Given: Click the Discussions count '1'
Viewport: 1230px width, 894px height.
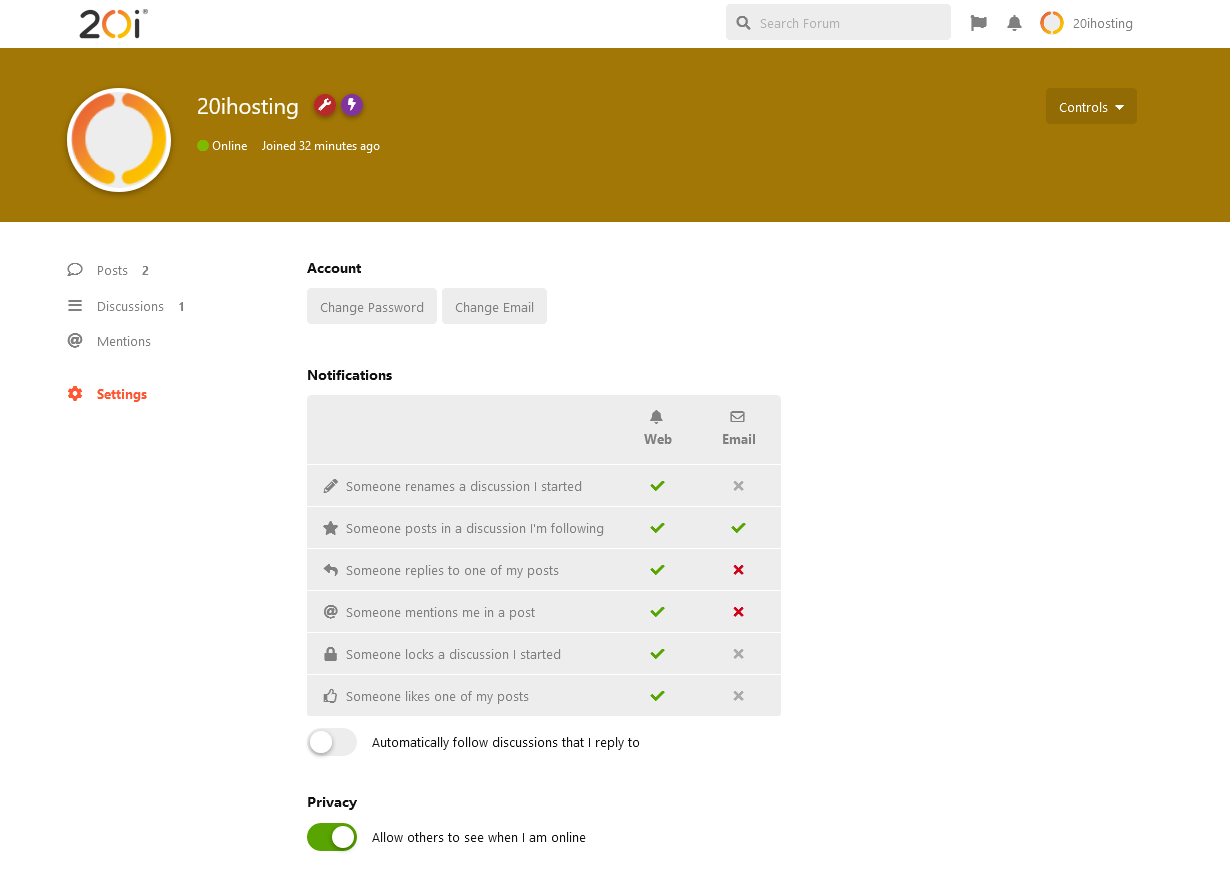Looking at the screenshot, I should 181,306.
